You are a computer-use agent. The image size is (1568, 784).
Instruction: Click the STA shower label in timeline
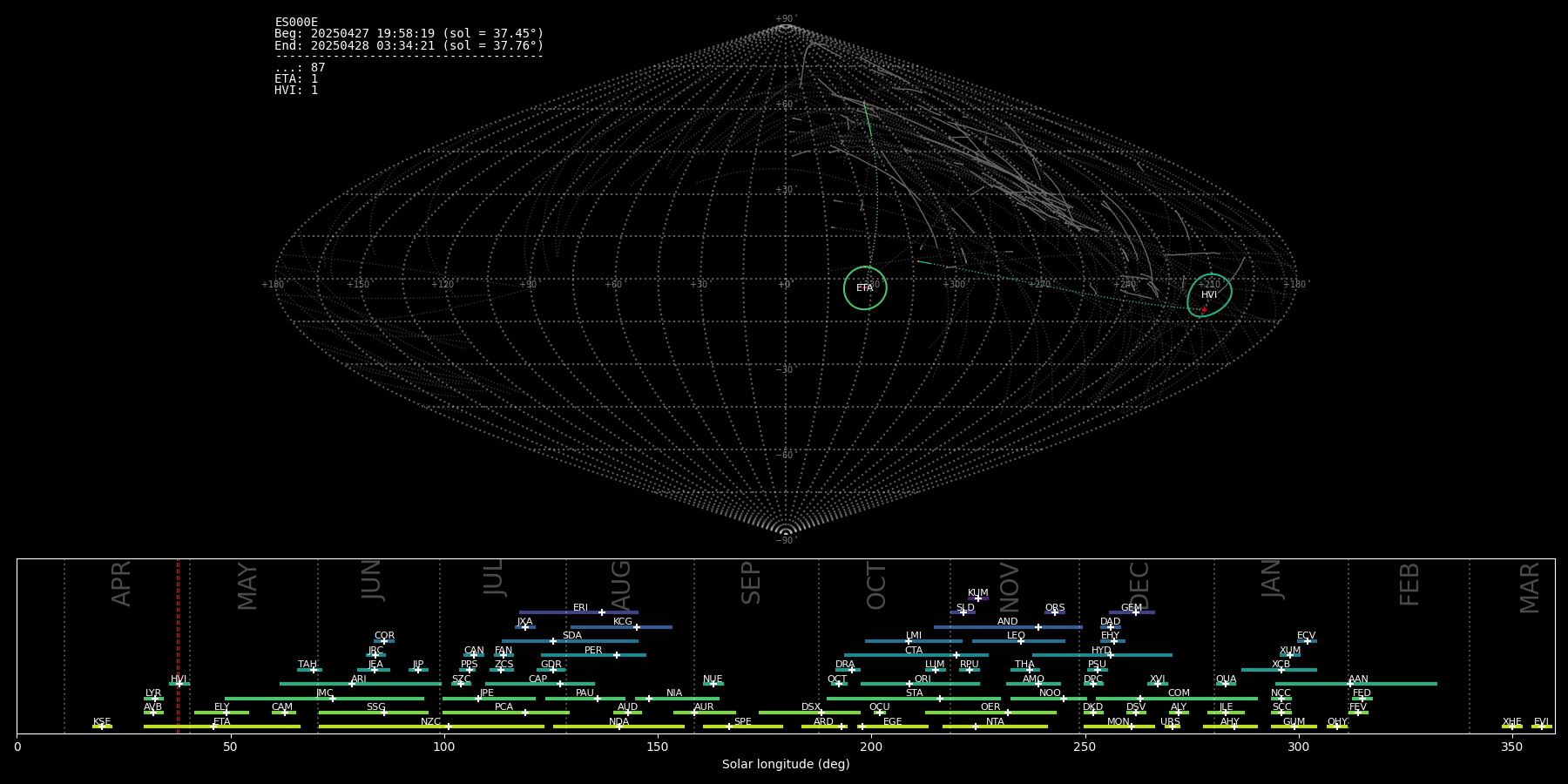coord(914,693)
